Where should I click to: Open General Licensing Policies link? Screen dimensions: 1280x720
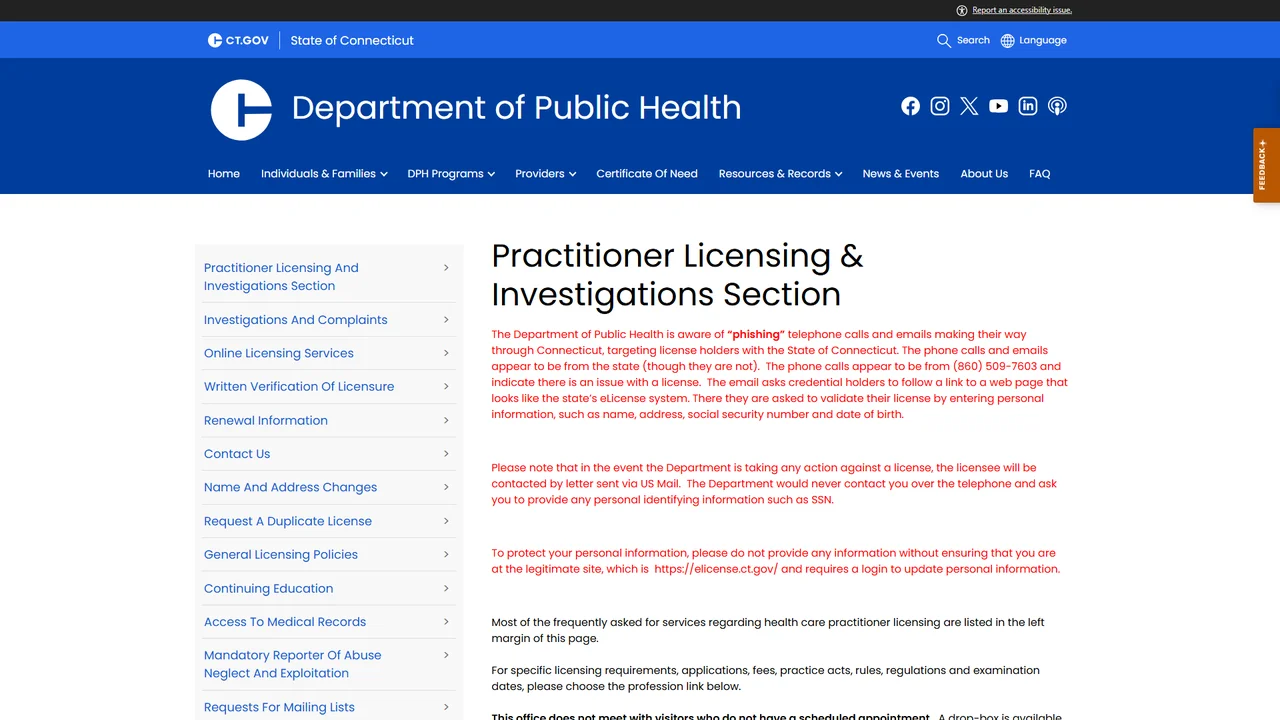coord(281,555)
